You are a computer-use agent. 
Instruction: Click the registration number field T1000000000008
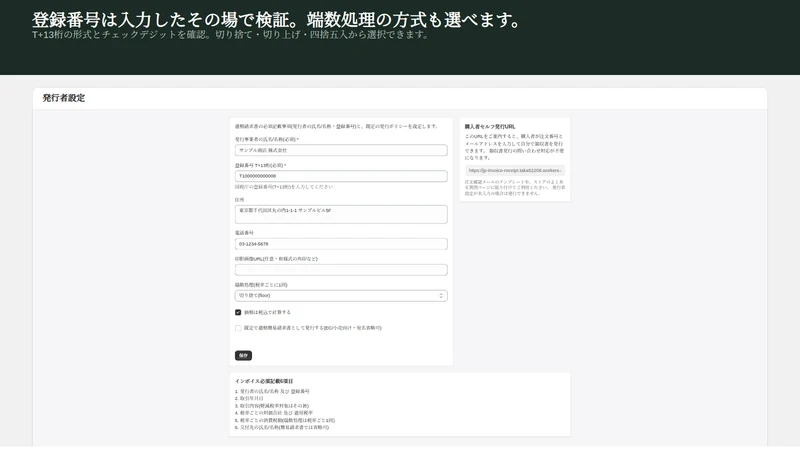pyautogui.click(x=341, y=176)
